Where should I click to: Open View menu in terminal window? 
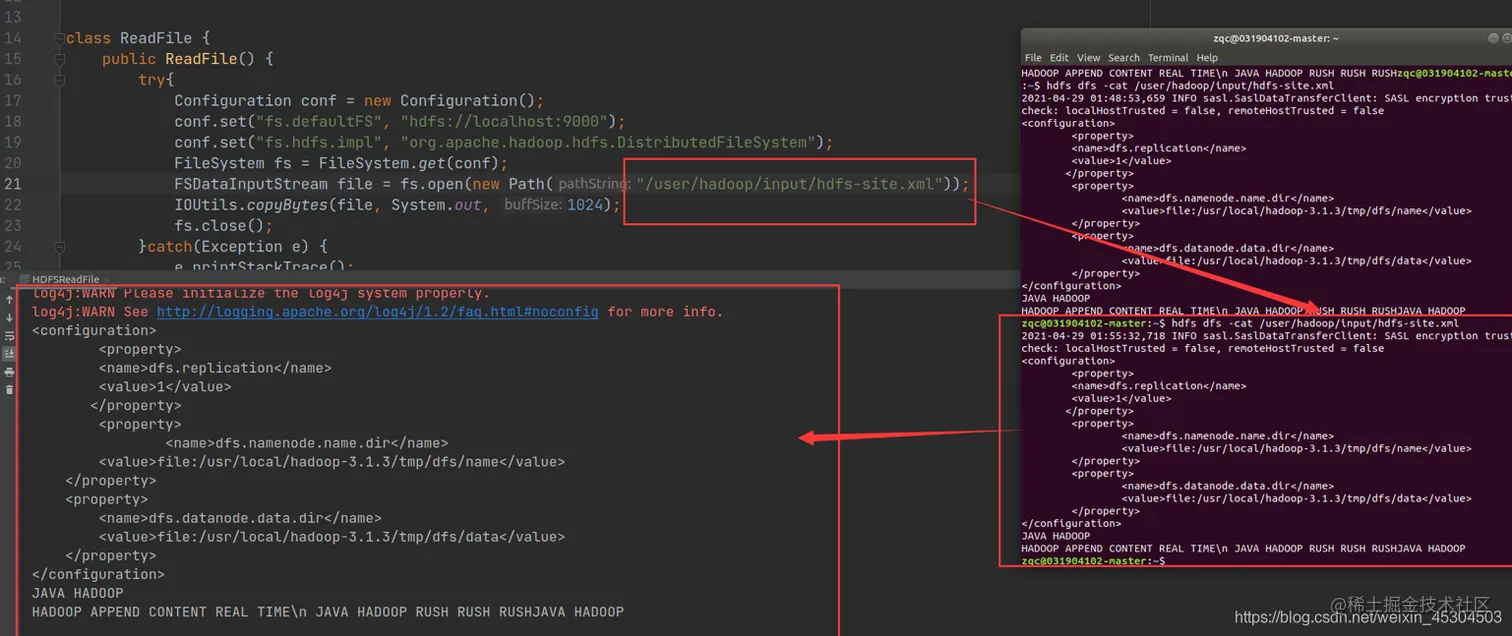point(1089,58)
